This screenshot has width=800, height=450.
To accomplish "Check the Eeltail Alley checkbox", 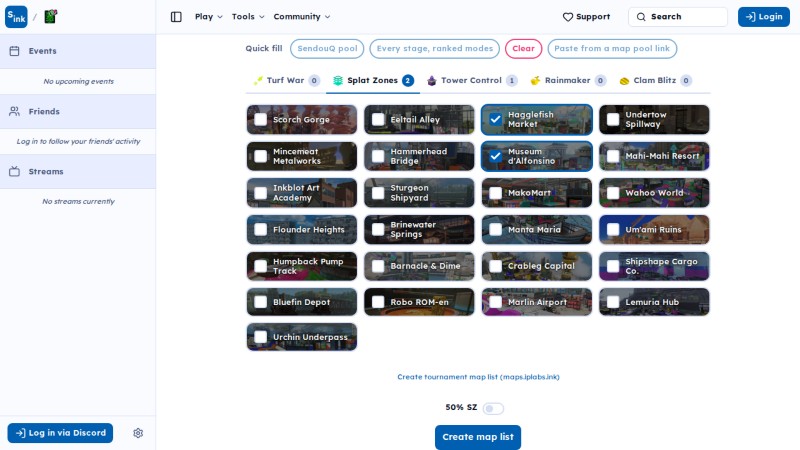I will click(378, 119).
